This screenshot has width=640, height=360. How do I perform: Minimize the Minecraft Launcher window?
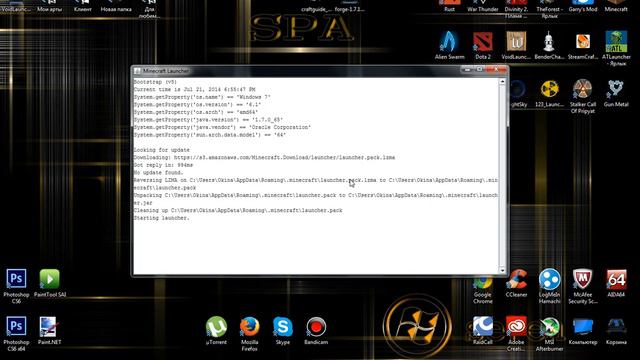coord(467,70)
